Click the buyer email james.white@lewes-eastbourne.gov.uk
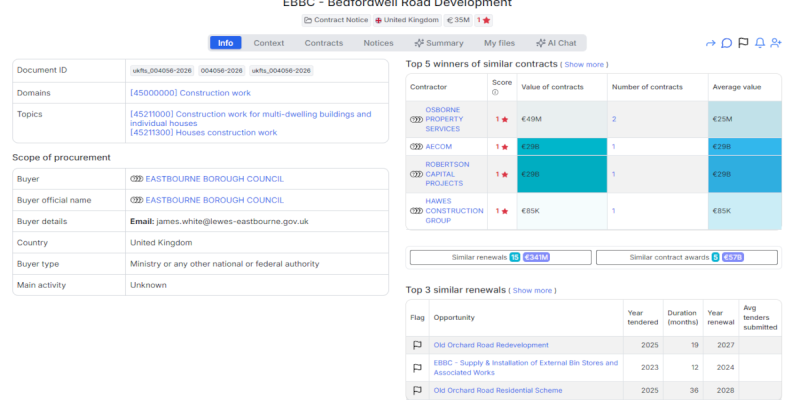Screen dimensions: 800x400 (232, 221)
